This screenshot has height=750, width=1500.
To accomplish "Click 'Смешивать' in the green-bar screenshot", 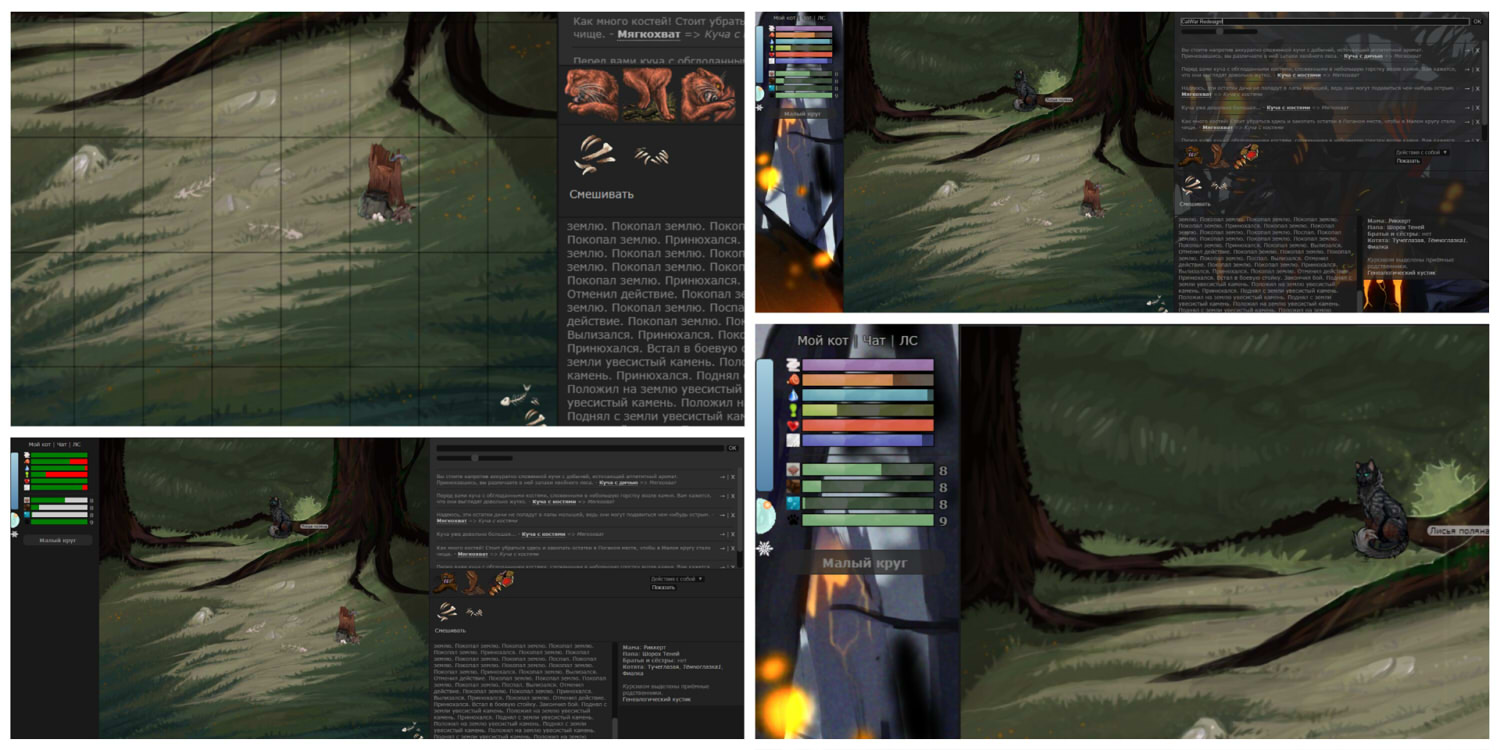I will 450,631.
